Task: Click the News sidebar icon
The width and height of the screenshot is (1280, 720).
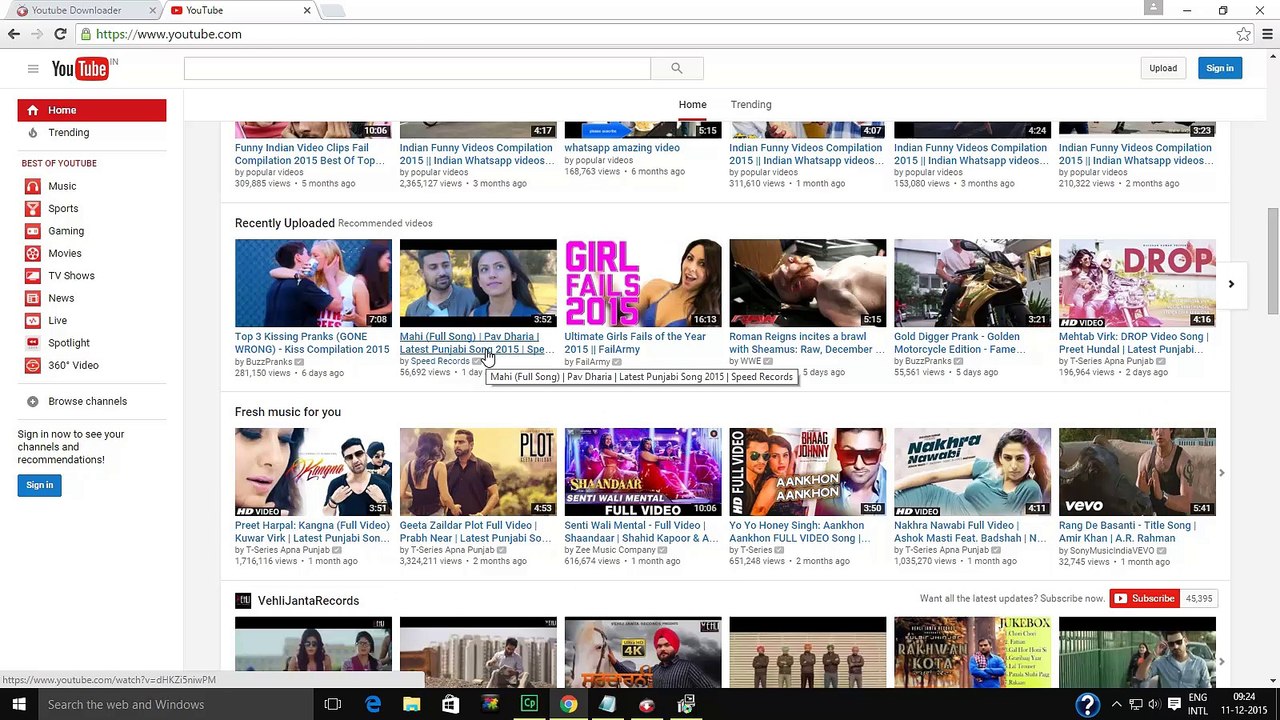Action: [x=33, y=298]
